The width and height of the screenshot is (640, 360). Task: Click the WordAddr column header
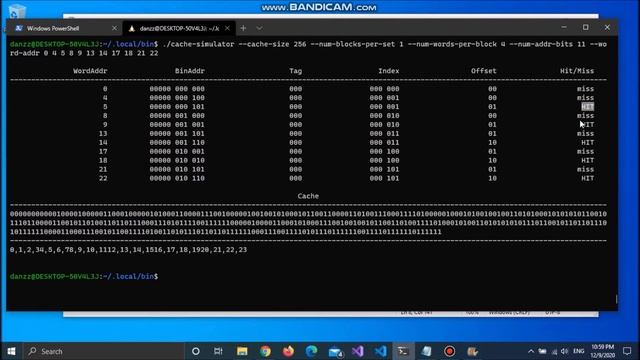pyautogui.click(x=90, y=71)
